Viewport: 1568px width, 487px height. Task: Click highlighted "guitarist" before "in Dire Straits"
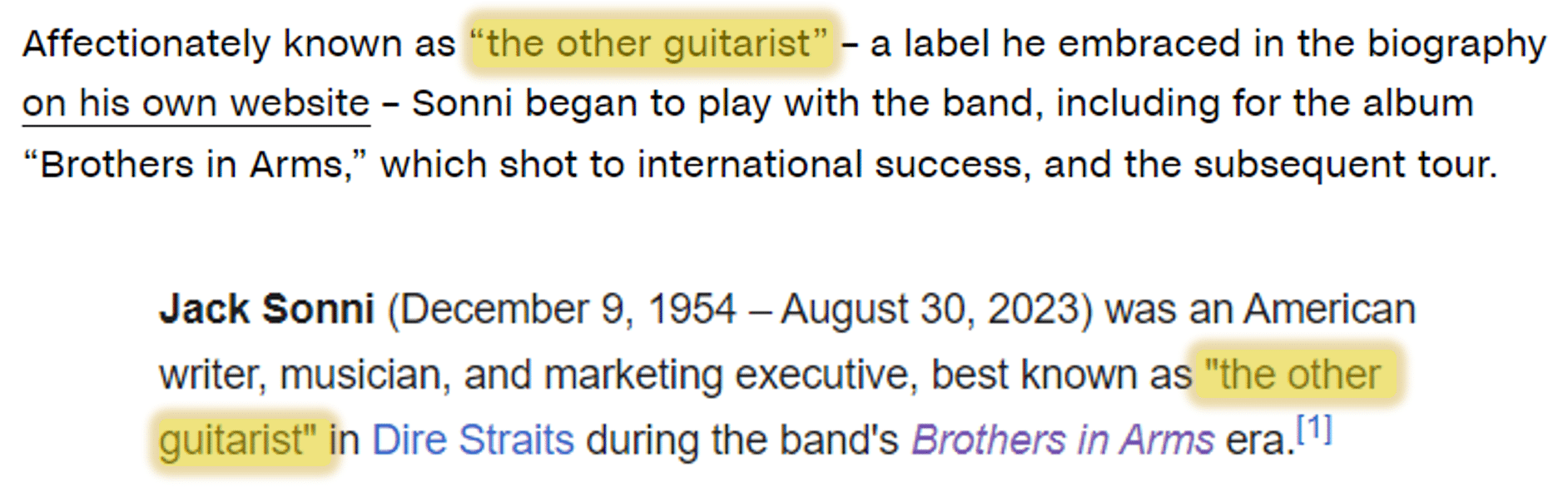[238, 440]
